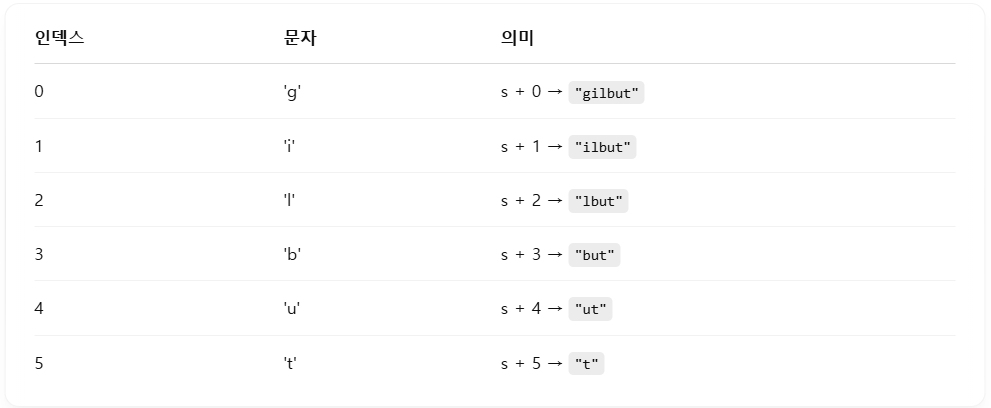Click the index 0 cell
Screen dimensions: 991x408
click(39, 92)
